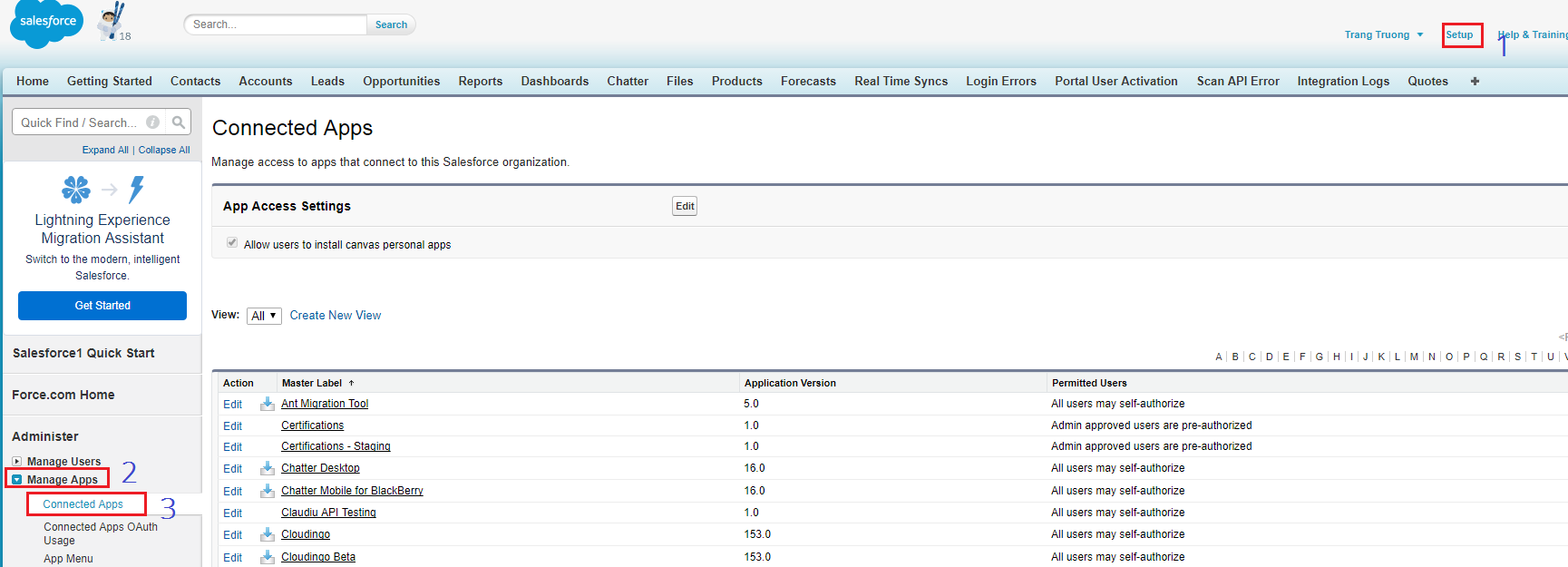Click the Help & Training link
Viewport: 1568px width, 567px height.
pyautogui.click(x=1533, y=34)
